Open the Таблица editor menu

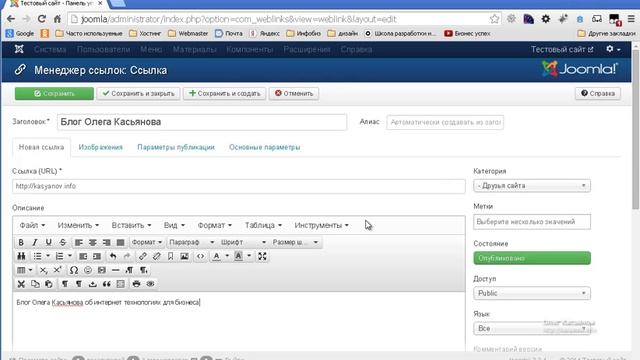(263, 225)
